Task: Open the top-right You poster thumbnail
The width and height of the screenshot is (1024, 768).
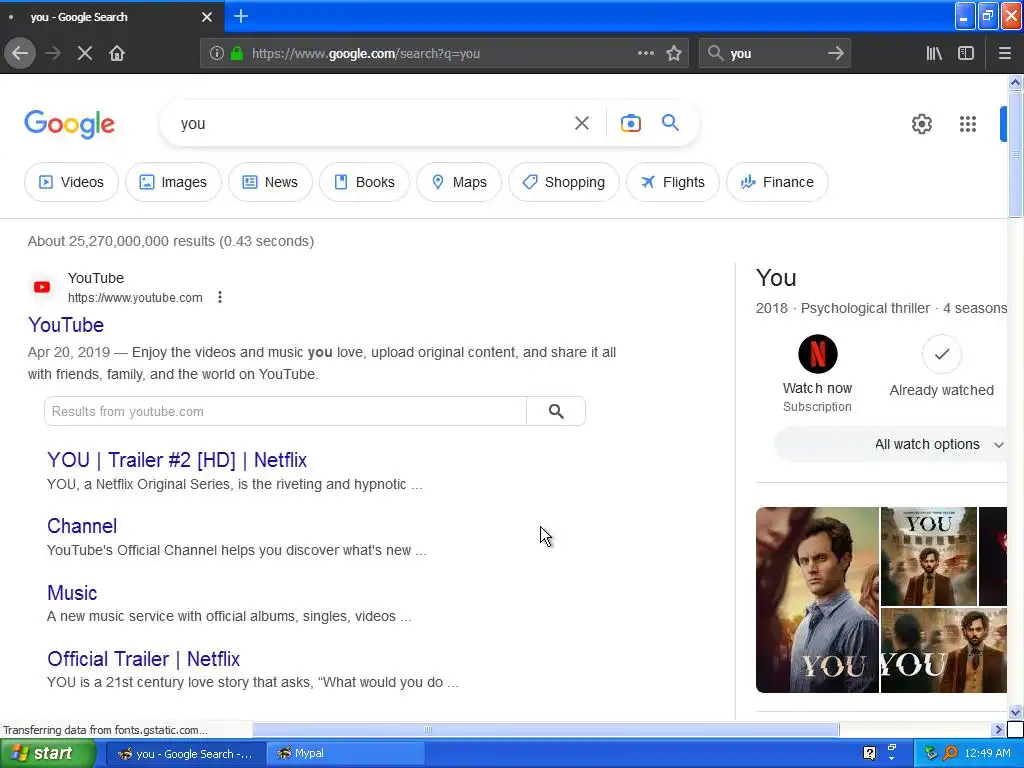Action: [x=929, y=556]
